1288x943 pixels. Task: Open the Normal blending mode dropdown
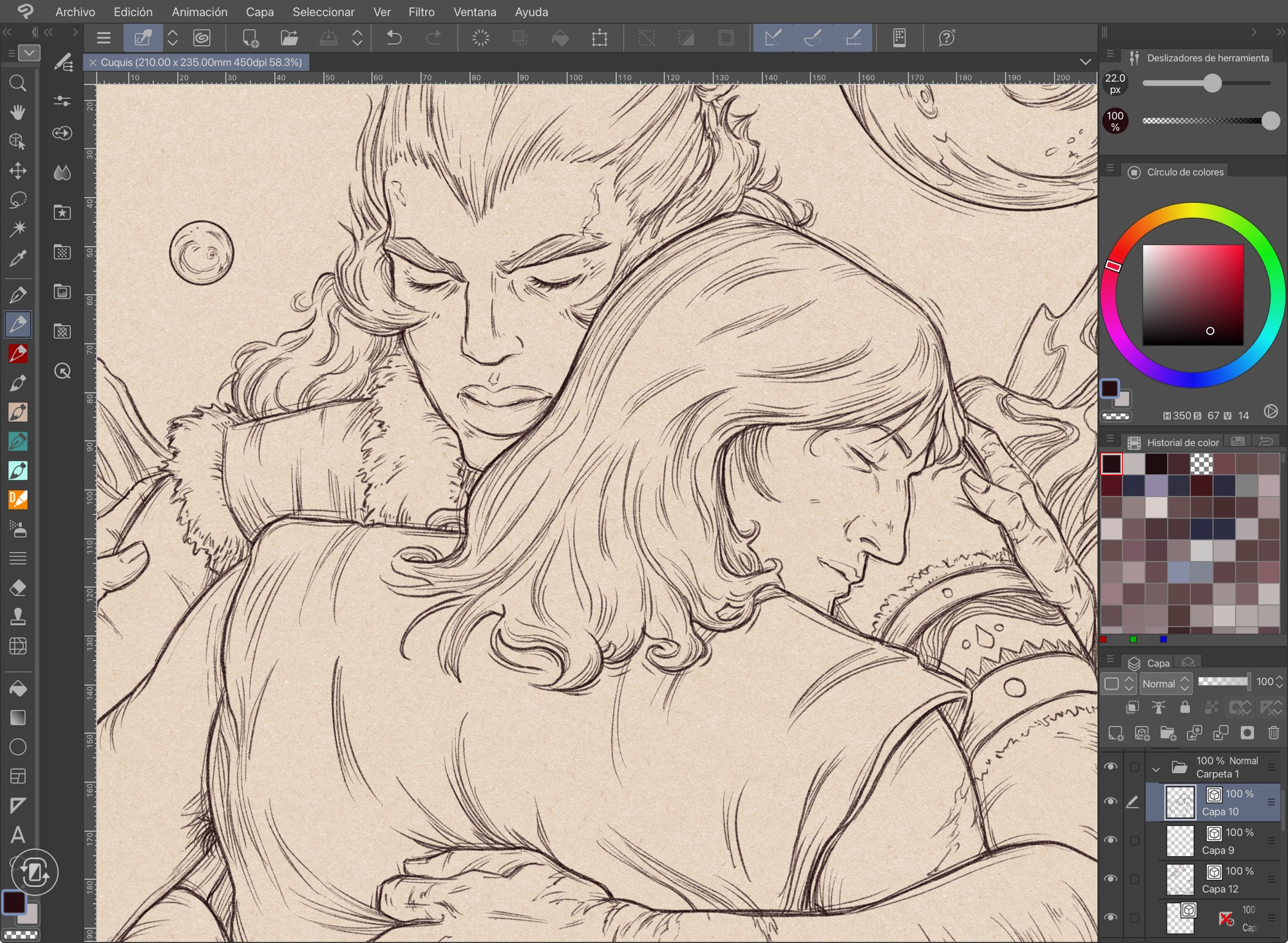(x=1166, y=683)
